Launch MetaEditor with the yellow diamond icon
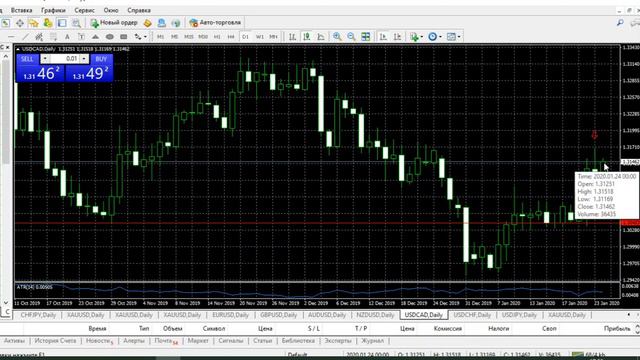The height and width of the screenshot is (360, 640). (x=148, y=23)
